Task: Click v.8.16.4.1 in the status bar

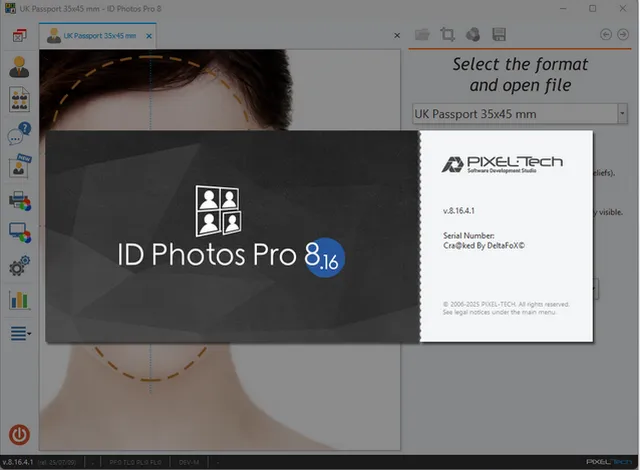Action: click(18, 462)
